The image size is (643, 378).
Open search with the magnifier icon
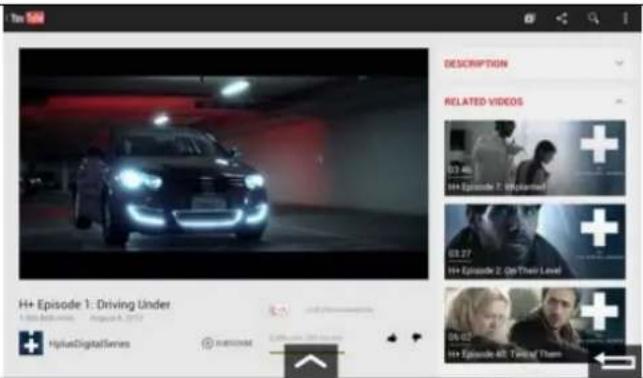593,18
